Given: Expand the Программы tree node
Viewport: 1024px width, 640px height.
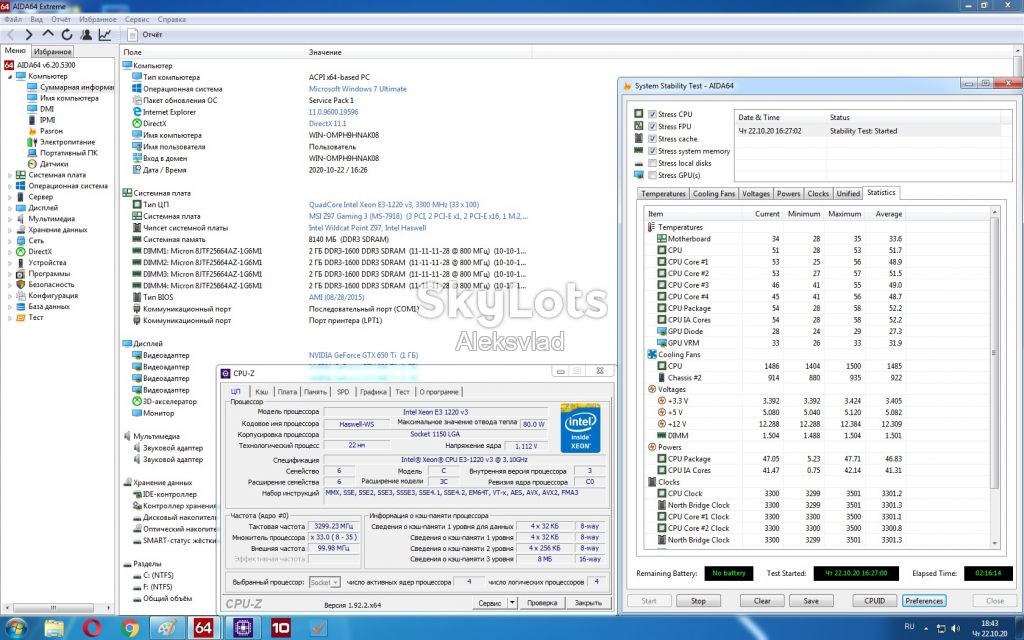Looking at the screenshot, I should pos(10,274).
